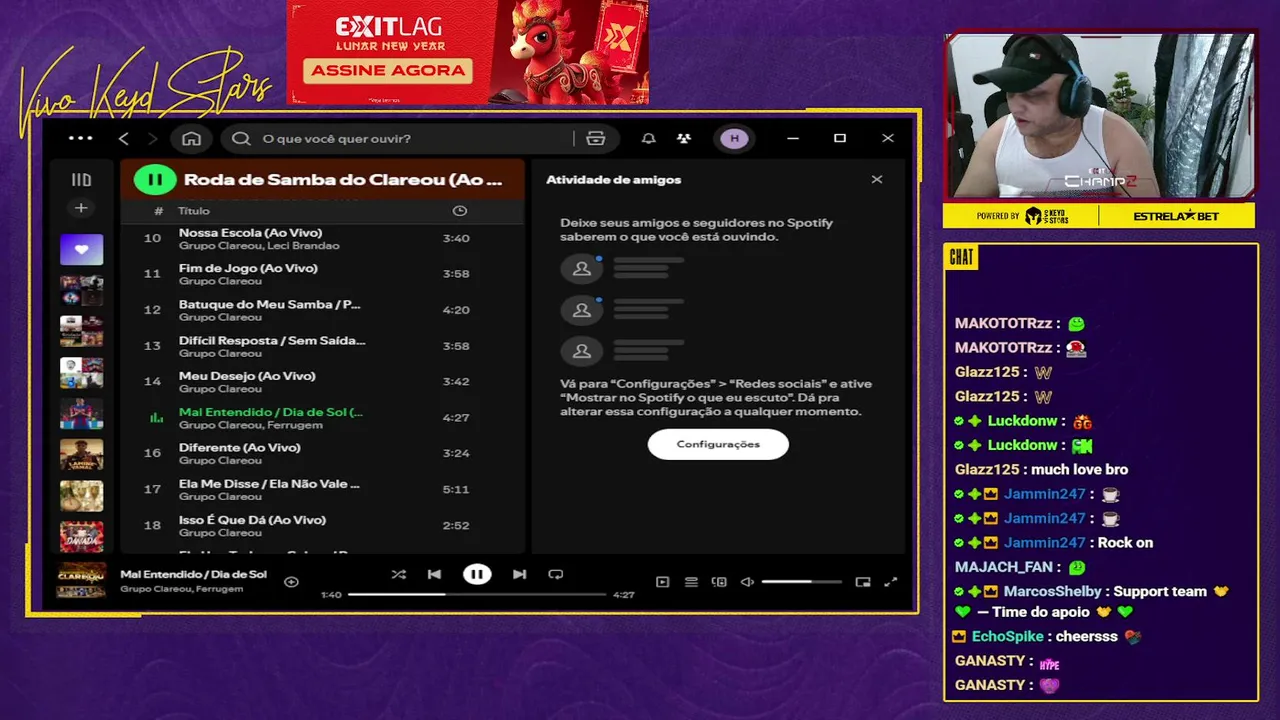This screenshot has height=720, width=1280.
Task: Adjust the volume slider
Action: click(x=801, y=582)
